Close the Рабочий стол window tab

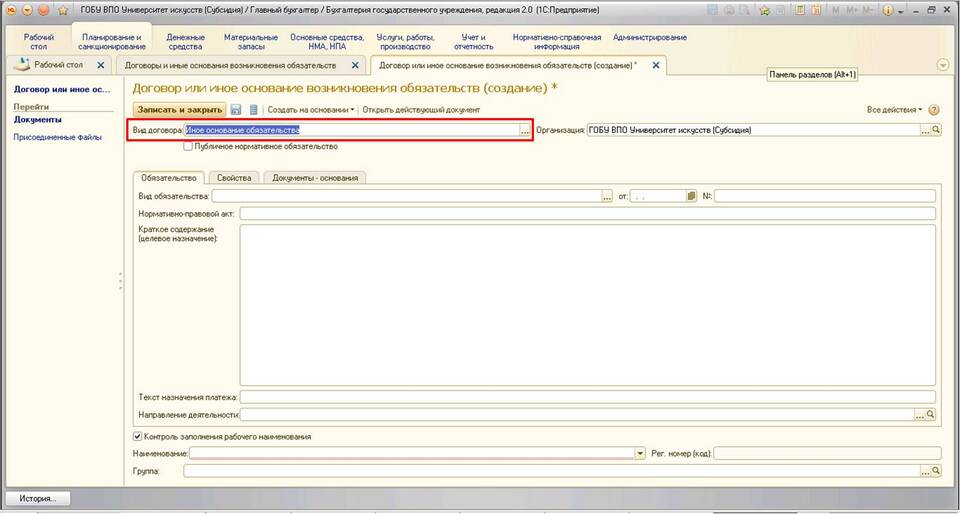point(101,65)
